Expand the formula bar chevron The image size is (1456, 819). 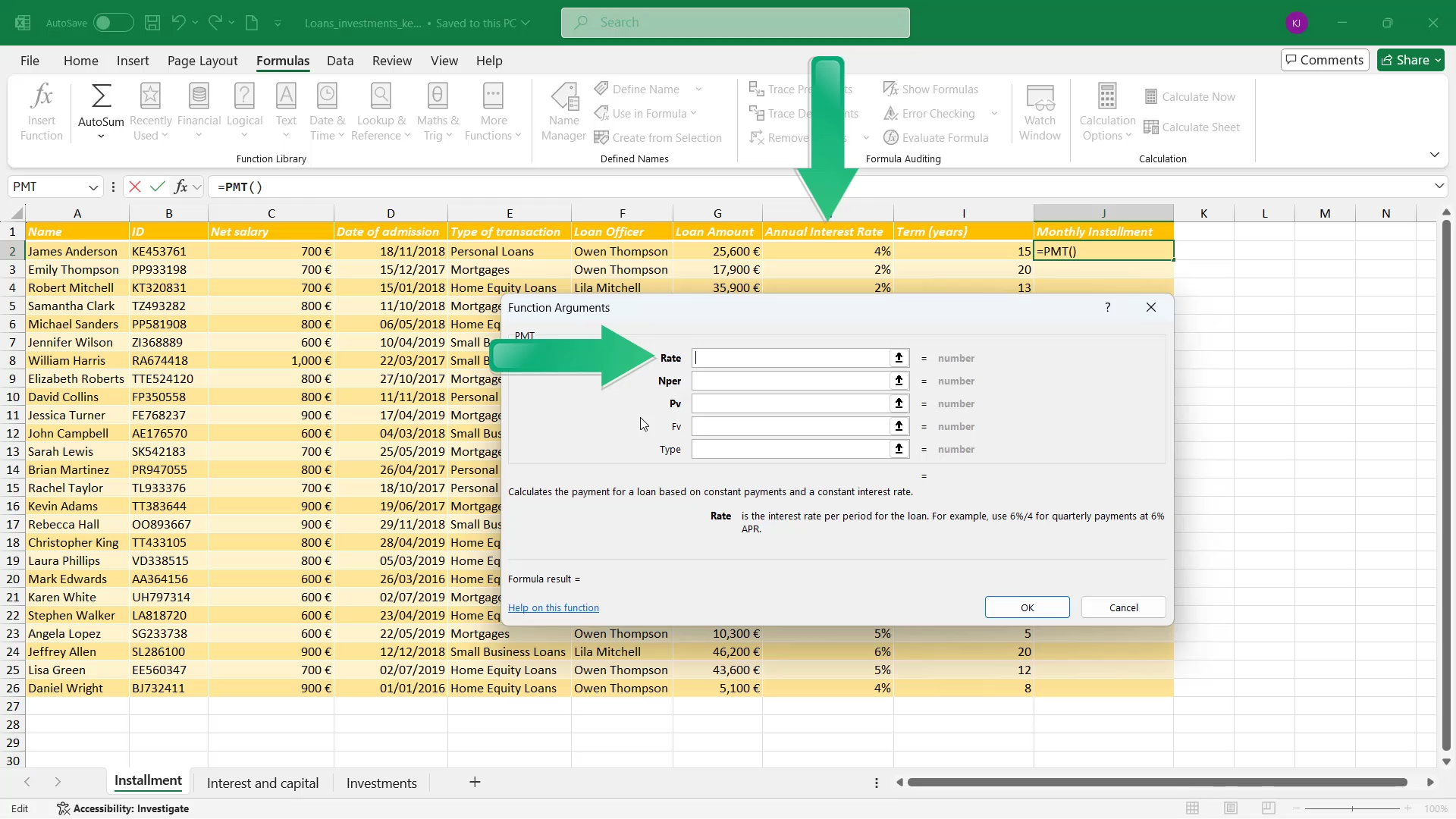point(1439,187)
